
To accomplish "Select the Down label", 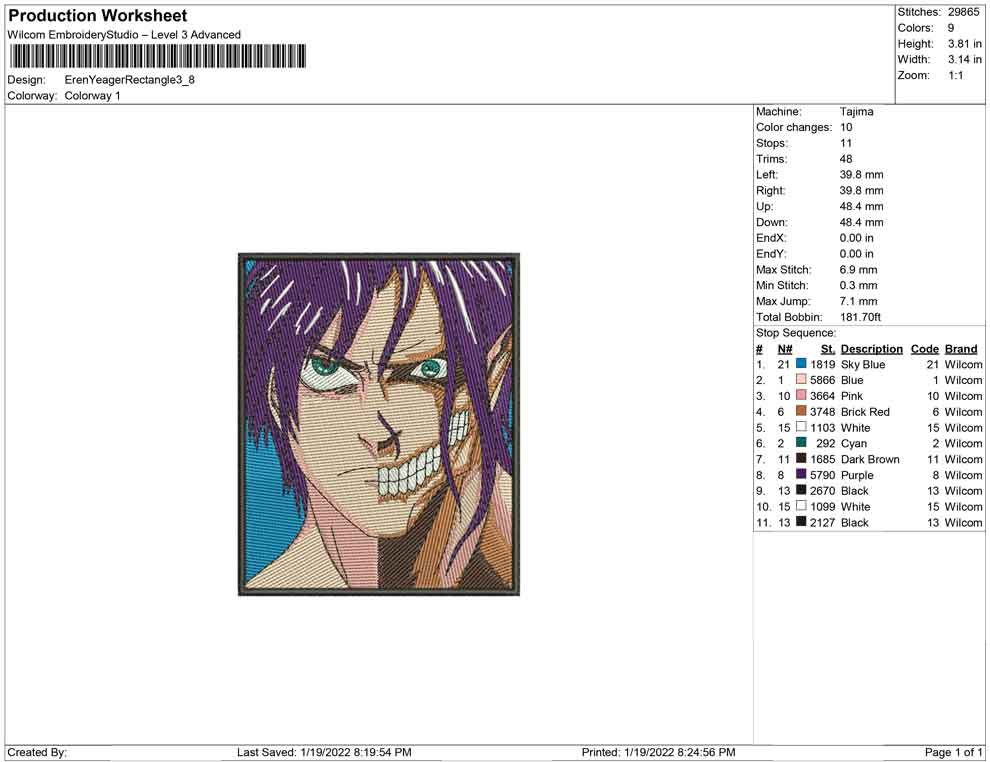I will coord(772,222).
